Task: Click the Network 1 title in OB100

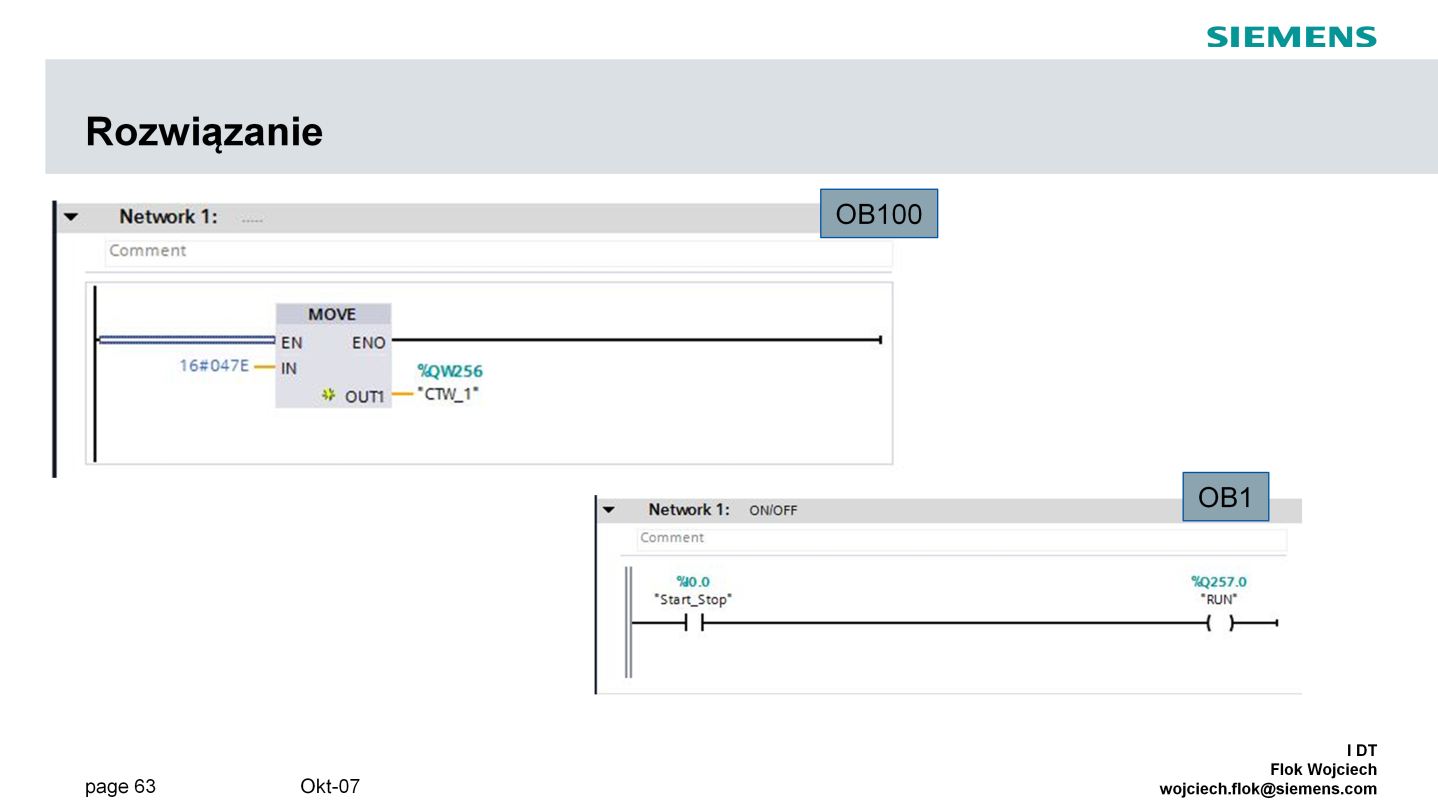Action: coord(168,217)
